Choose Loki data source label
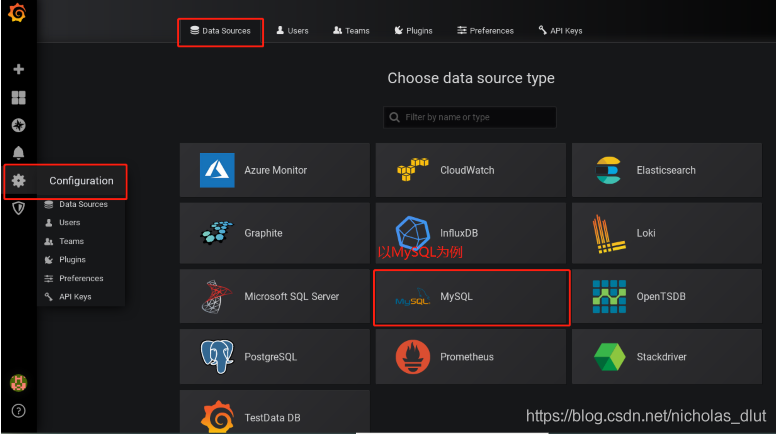Viewport: 777px width, 435px height. point(646,233)
